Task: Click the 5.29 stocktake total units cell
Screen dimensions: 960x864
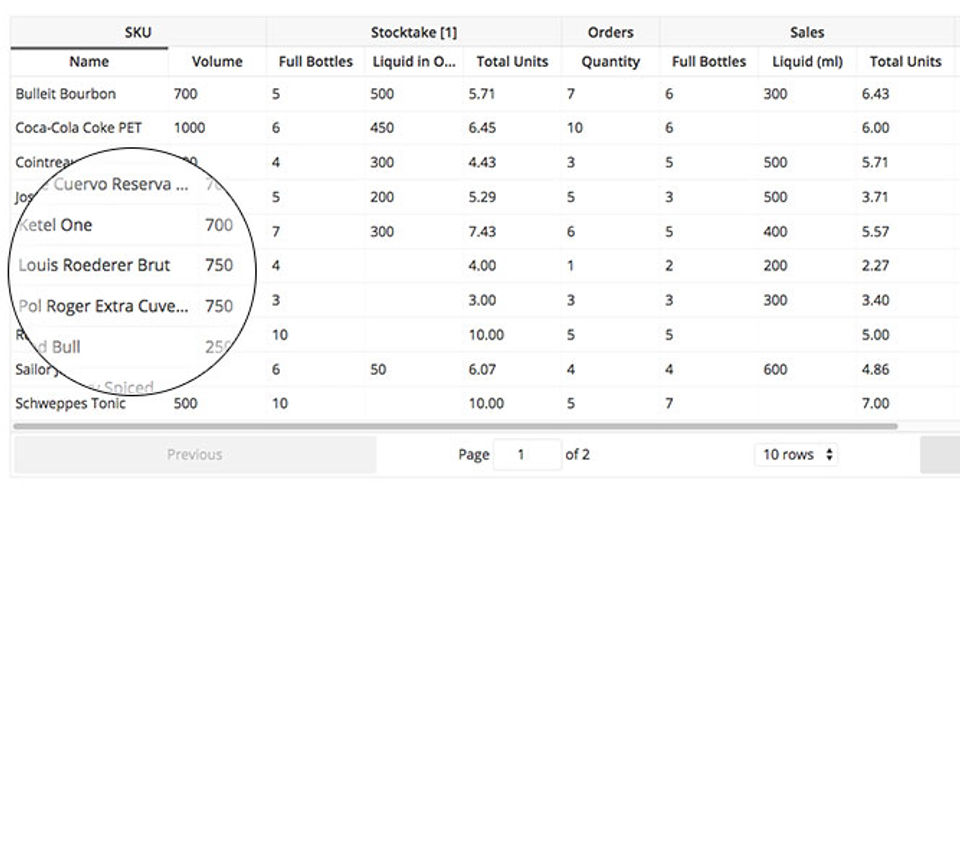Action: click(482, 197)
